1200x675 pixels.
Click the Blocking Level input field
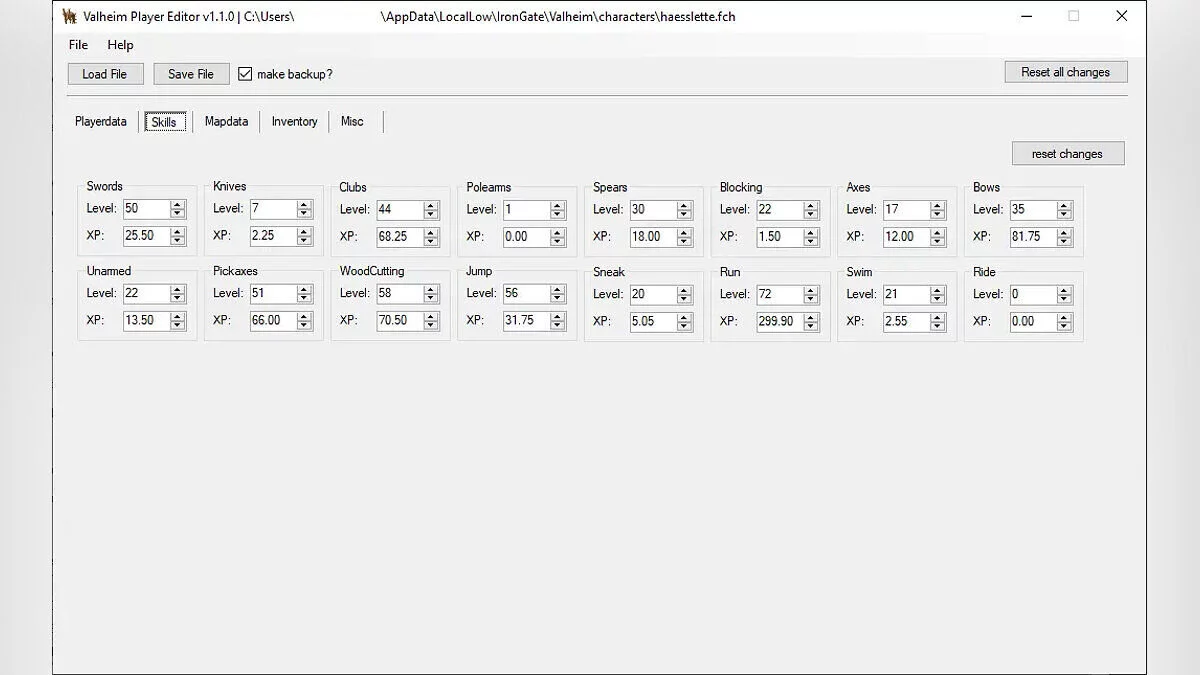(779, 210)
